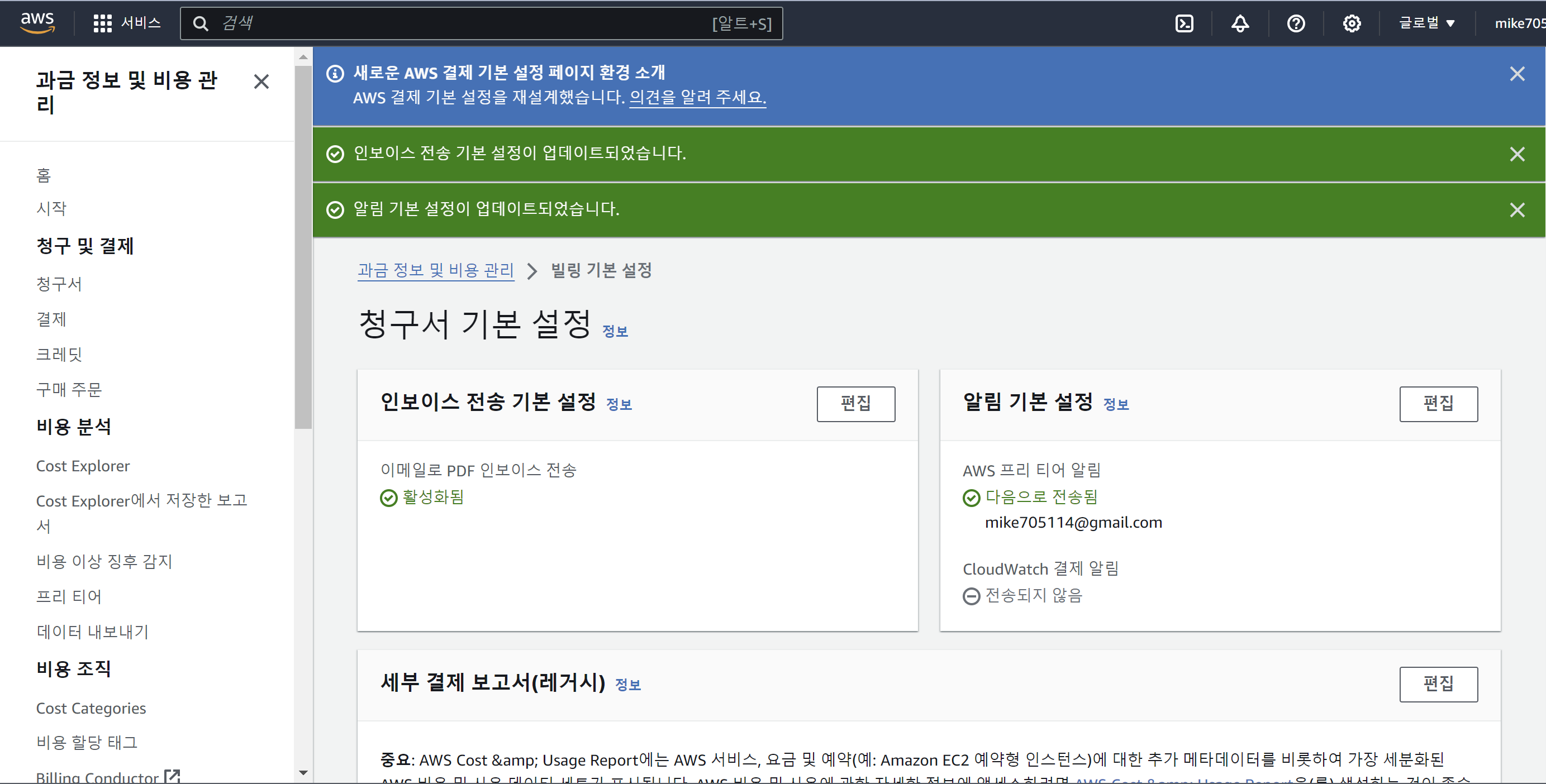
Task: Dismiss the 인보이스 전송 업데이트 success banner
Action: pyautogui.click(x=1516, y=154)
